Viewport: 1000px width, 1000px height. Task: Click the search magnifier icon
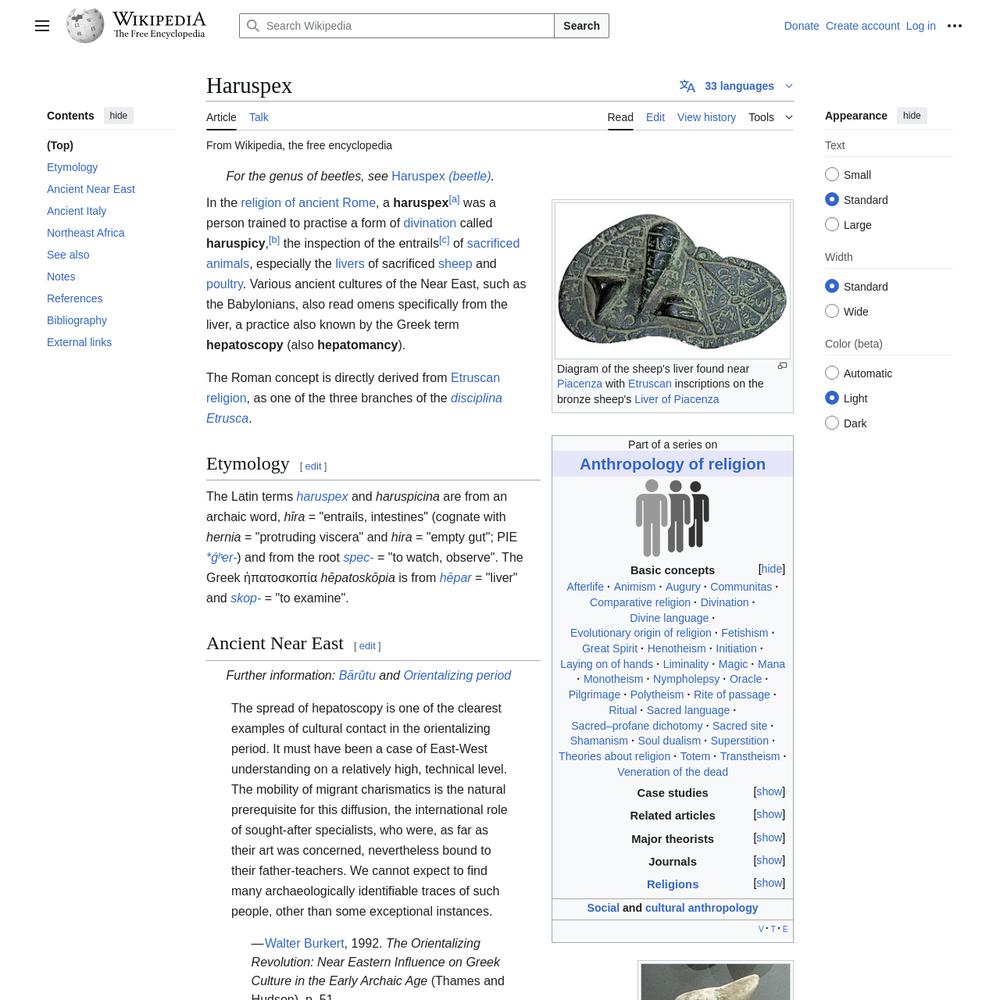(x=253, y=26)
